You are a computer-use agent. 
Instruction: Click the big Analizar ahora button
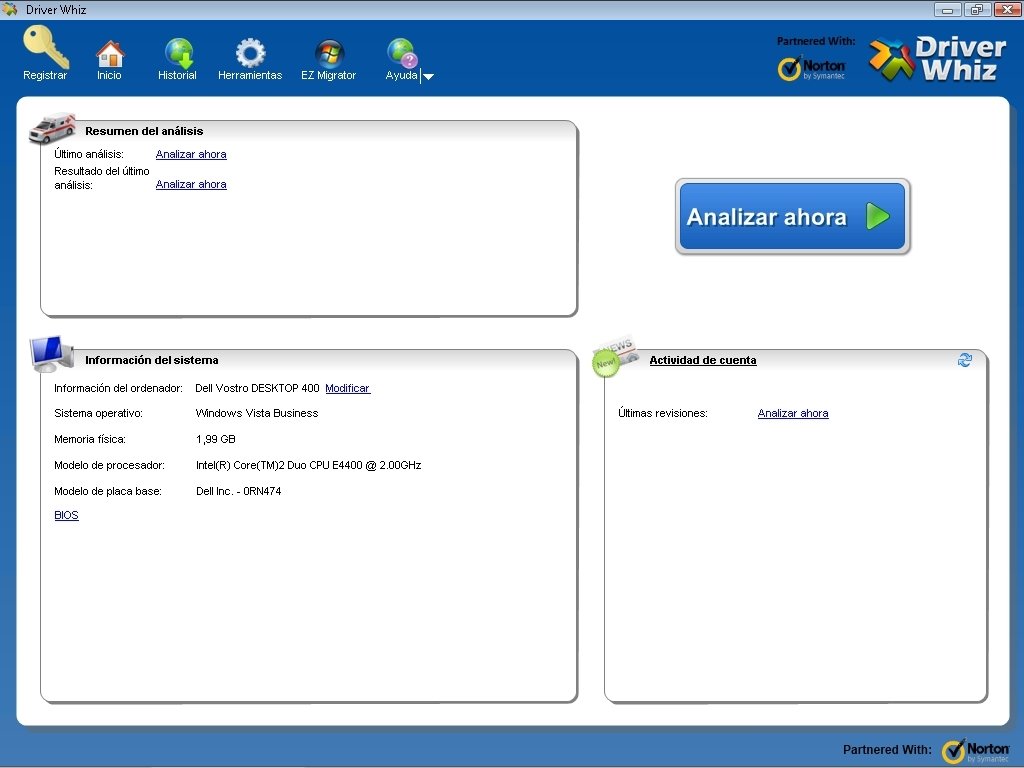(x=792, y=216)
